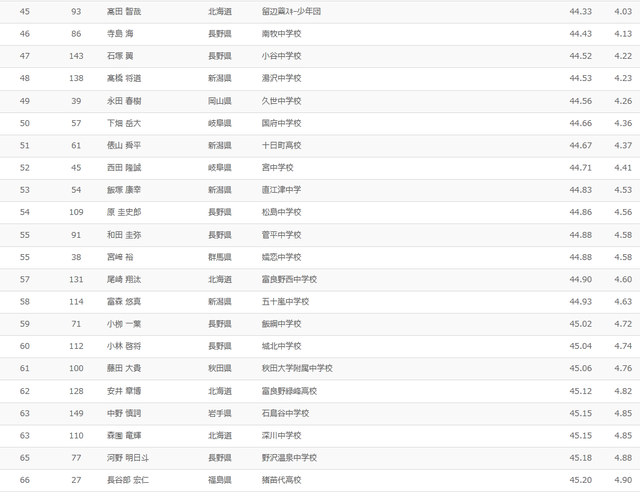Image resolution: width=640 pixels, height=492 pixels.
Task: Click the name 河野 明日斗
Action: (128, 458)
